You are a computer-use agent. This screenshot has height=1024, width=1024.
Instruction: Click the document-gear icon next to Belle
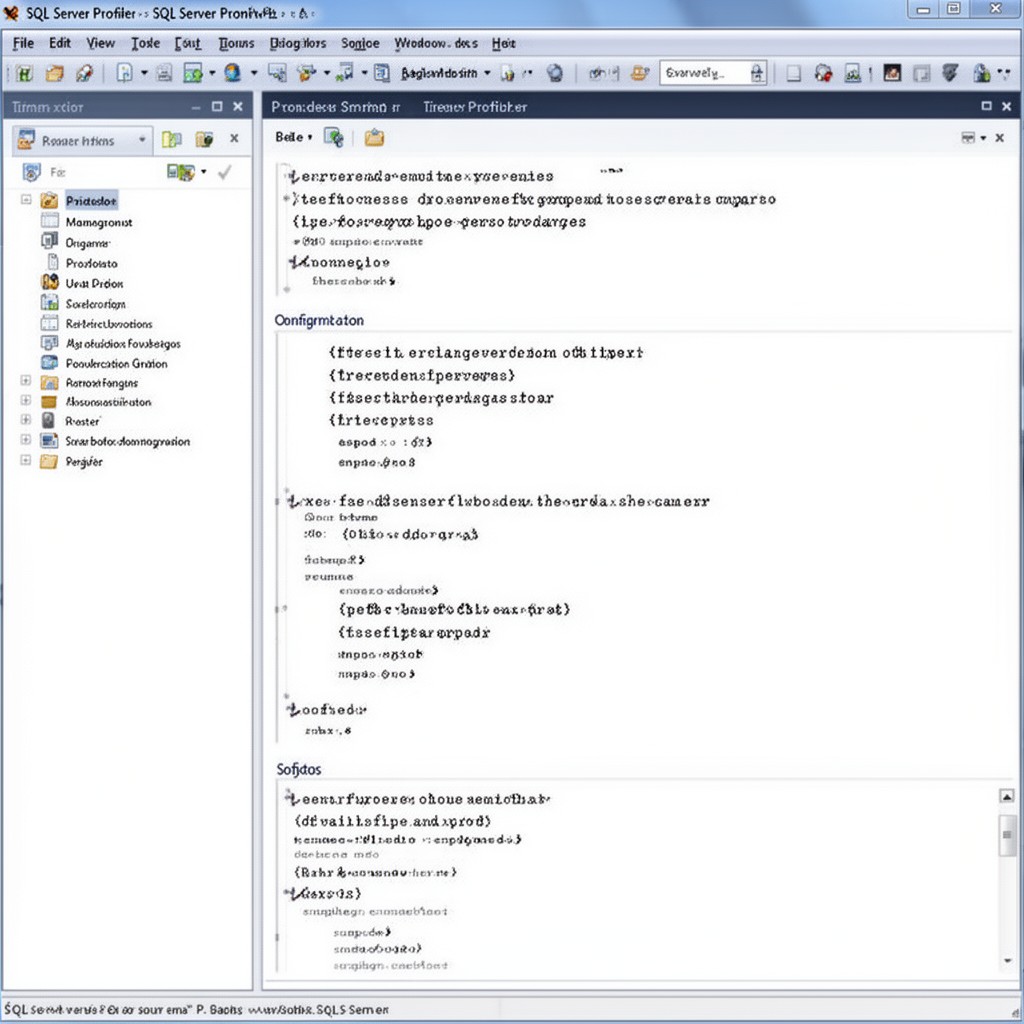(x=334, y=138)
